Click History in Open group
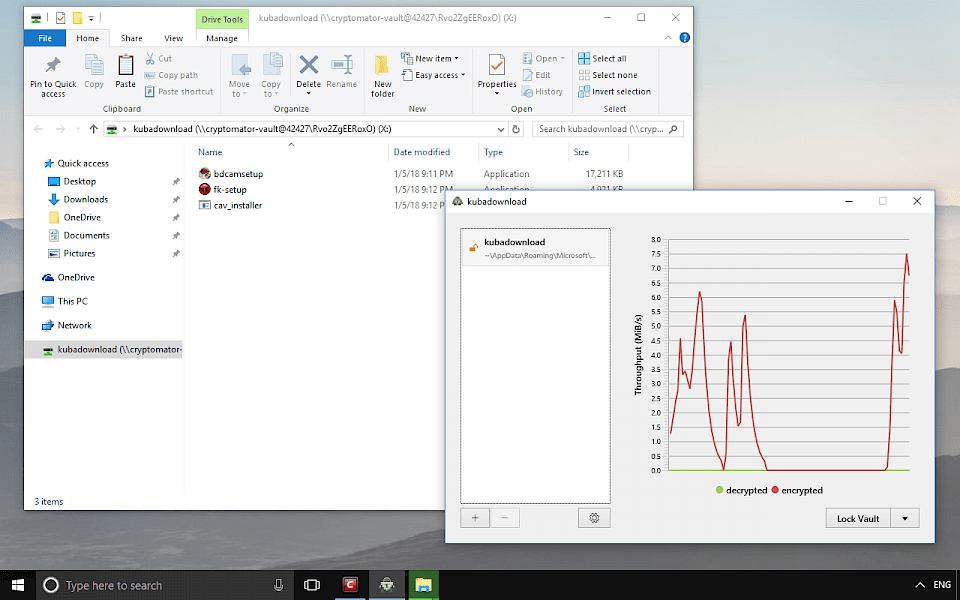960x600 pixels. pyautogui.click(x=542, y=92)
